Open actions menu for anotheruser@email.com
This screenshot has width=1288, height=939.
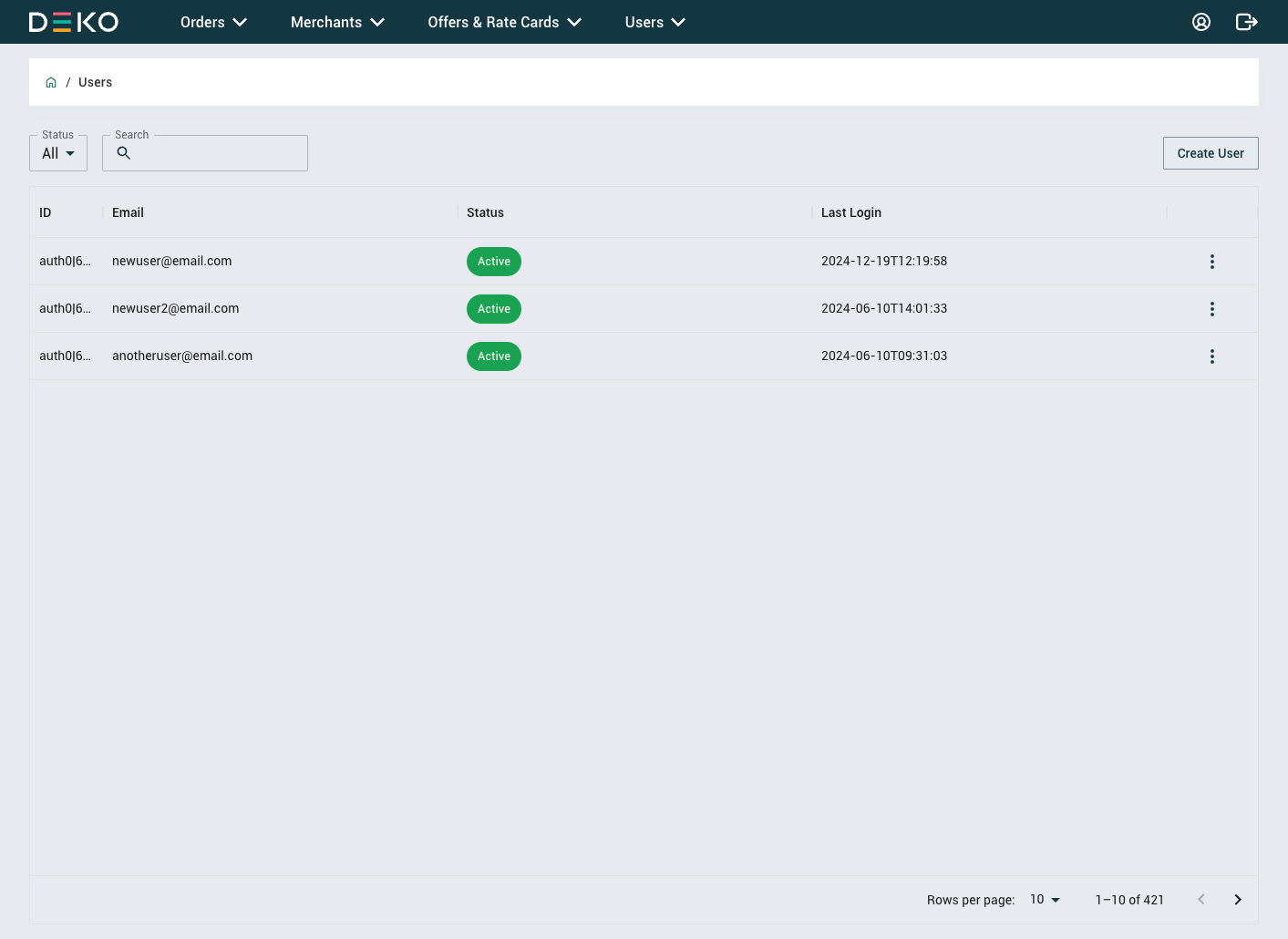(1212, 356)
